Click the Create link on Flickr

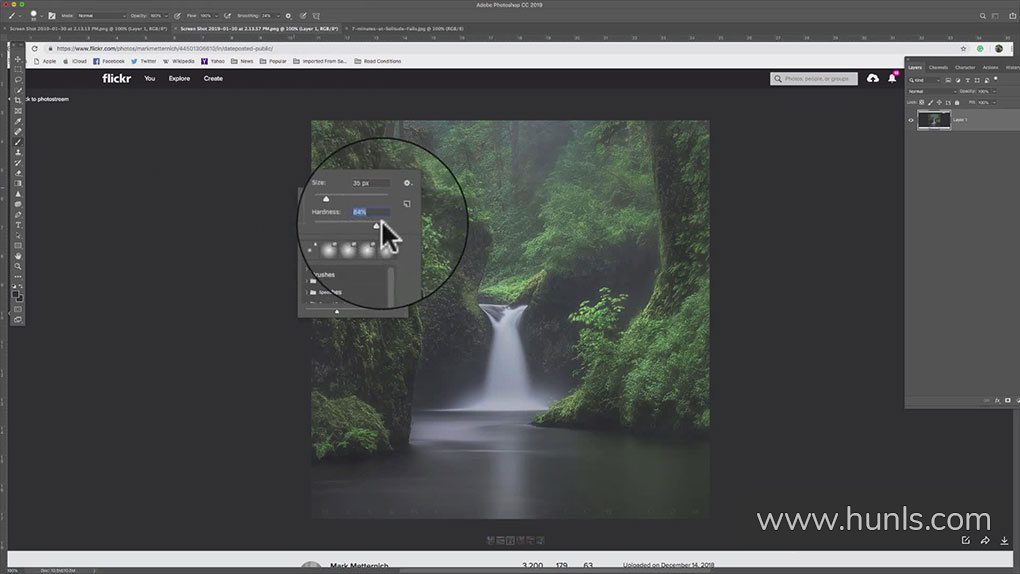[x=213, y=79]
